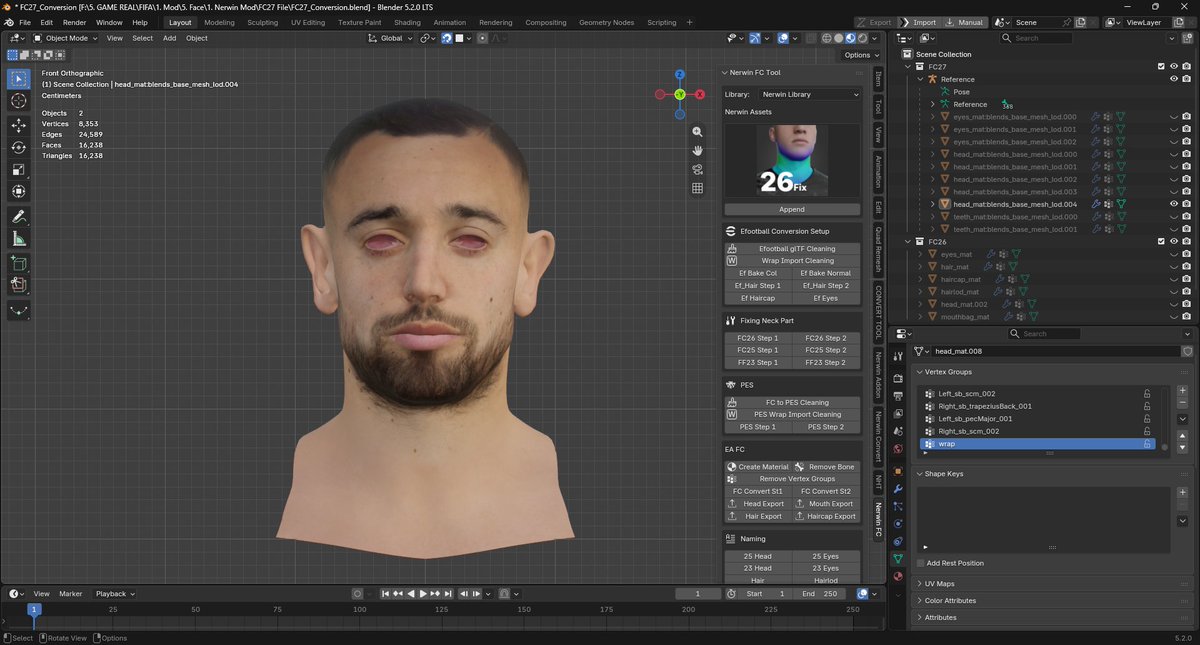
Task: Collapse the Vertex Groups panel
Action: click(x=947, y=372)
